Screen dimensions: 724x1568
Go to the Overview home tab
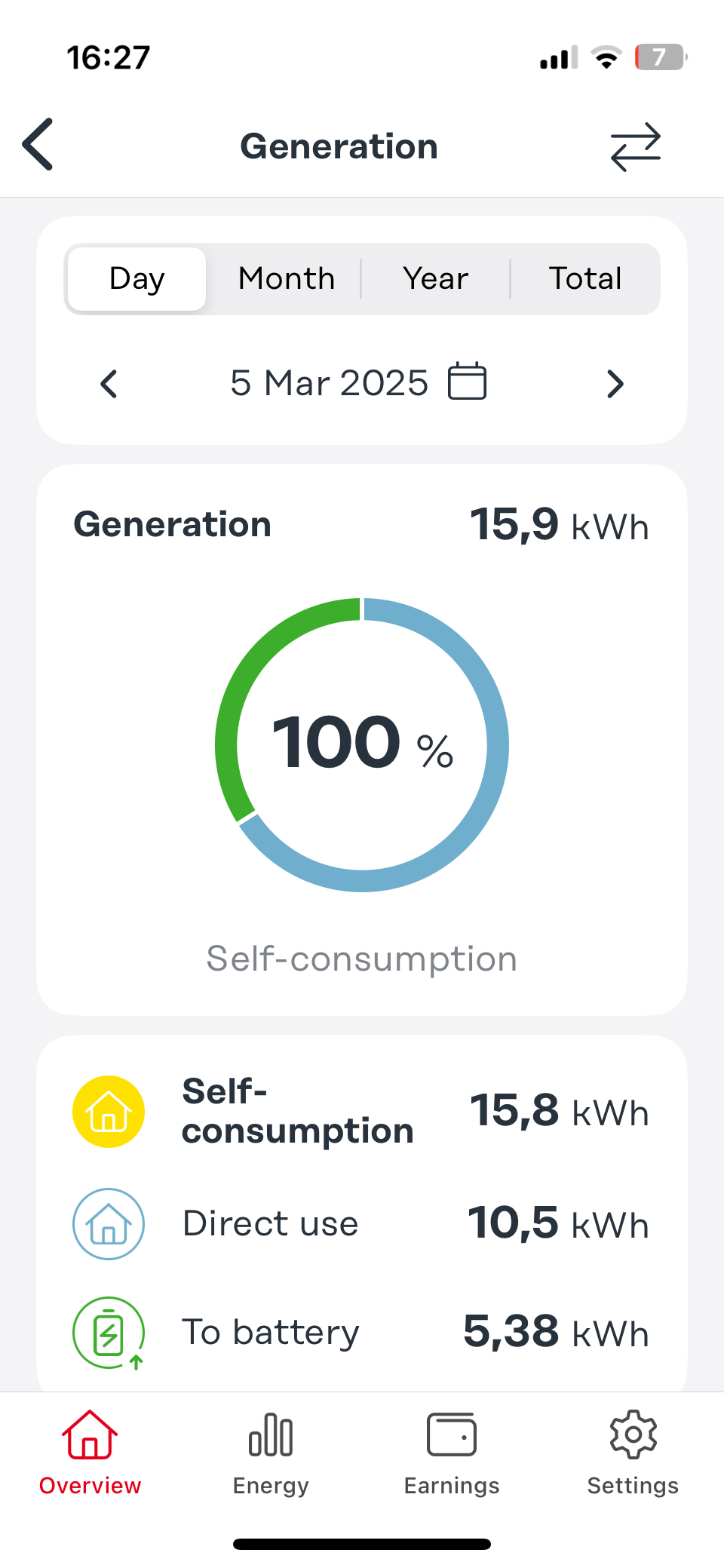coord(90,1453)
